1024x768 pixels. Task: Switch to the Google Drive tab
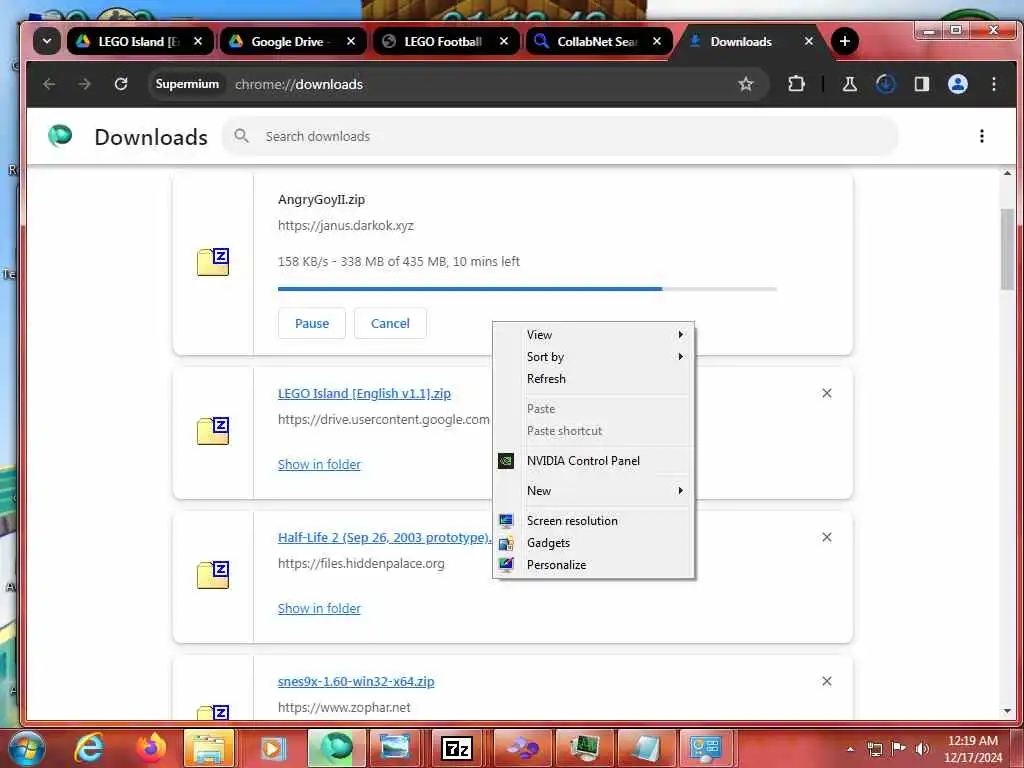[293, 41]
